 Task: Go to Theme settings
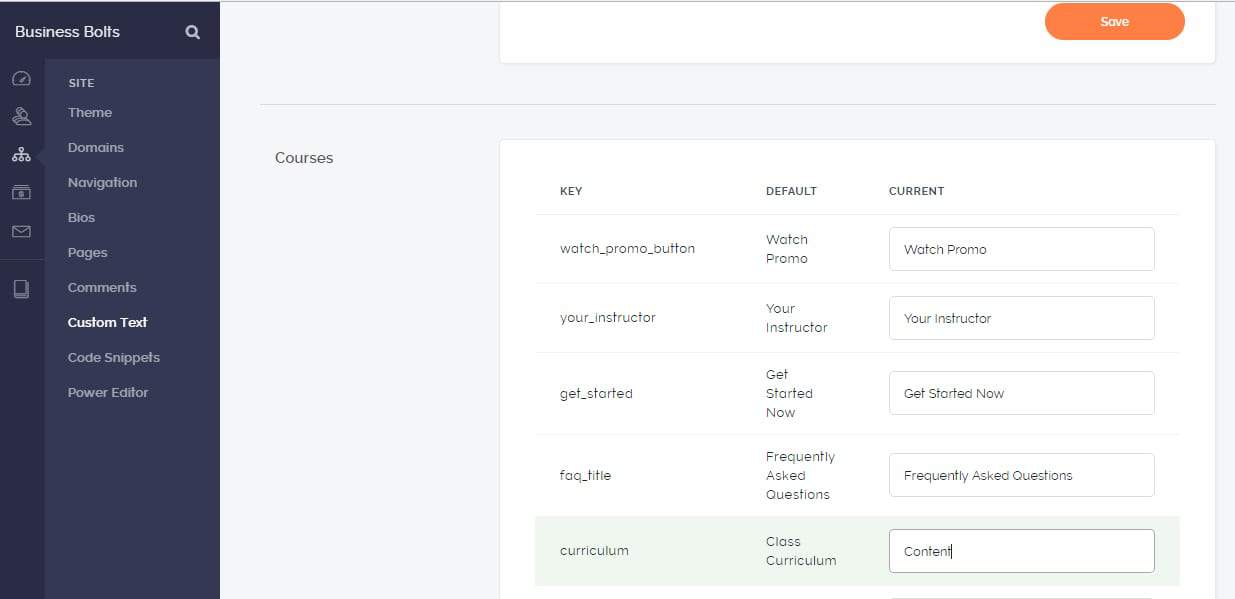90,113
